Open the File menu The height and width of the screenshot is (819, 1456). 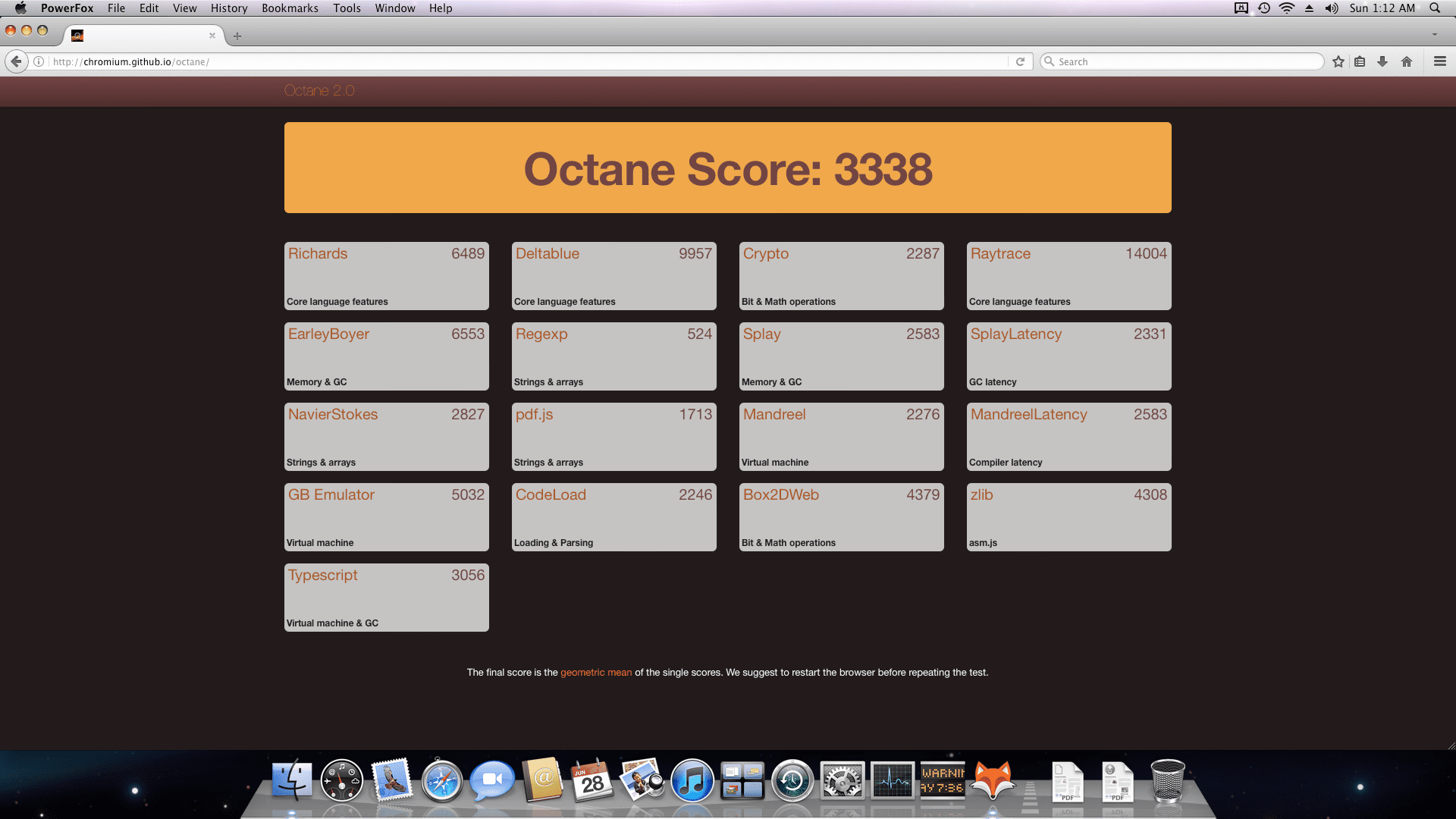(x=116, y=8)
